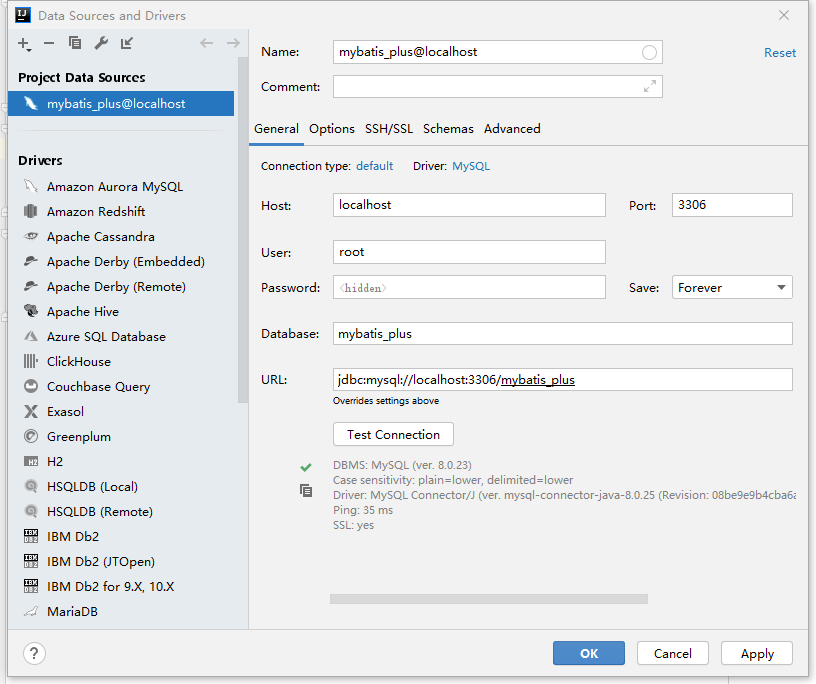816x684 pixels.
Task: Click the Test Connection button
Action: click(393, 434)
